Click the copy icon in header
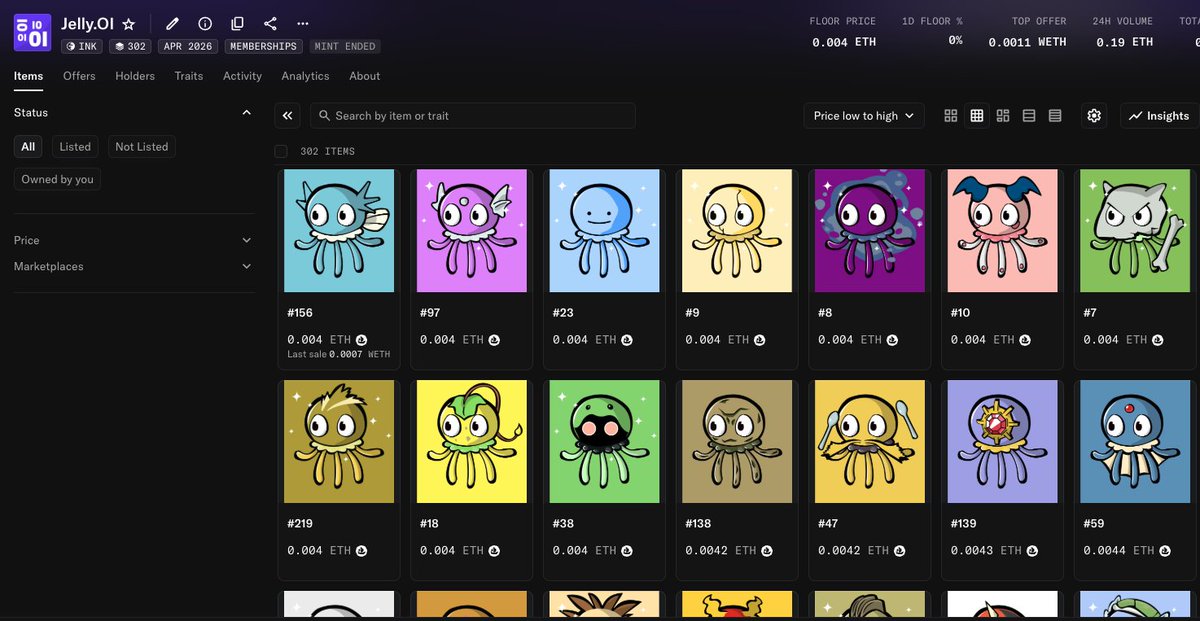The height and width of the screenshot is (621, 1200). coord(237,23)
